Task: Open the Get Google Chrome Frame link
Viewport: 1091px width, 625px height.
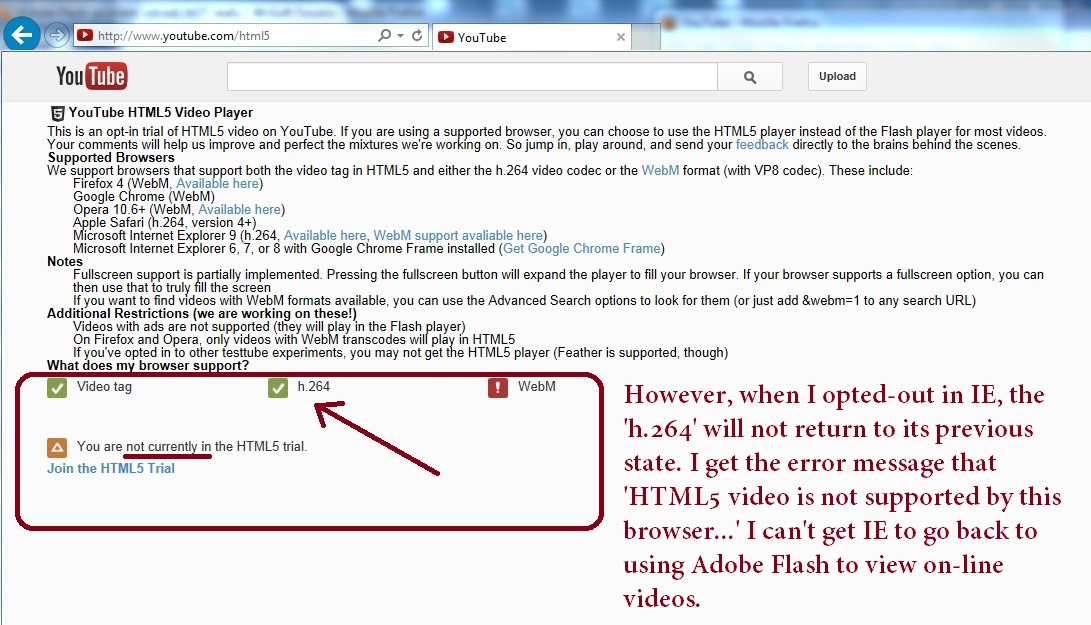Action: pos(582,249)
